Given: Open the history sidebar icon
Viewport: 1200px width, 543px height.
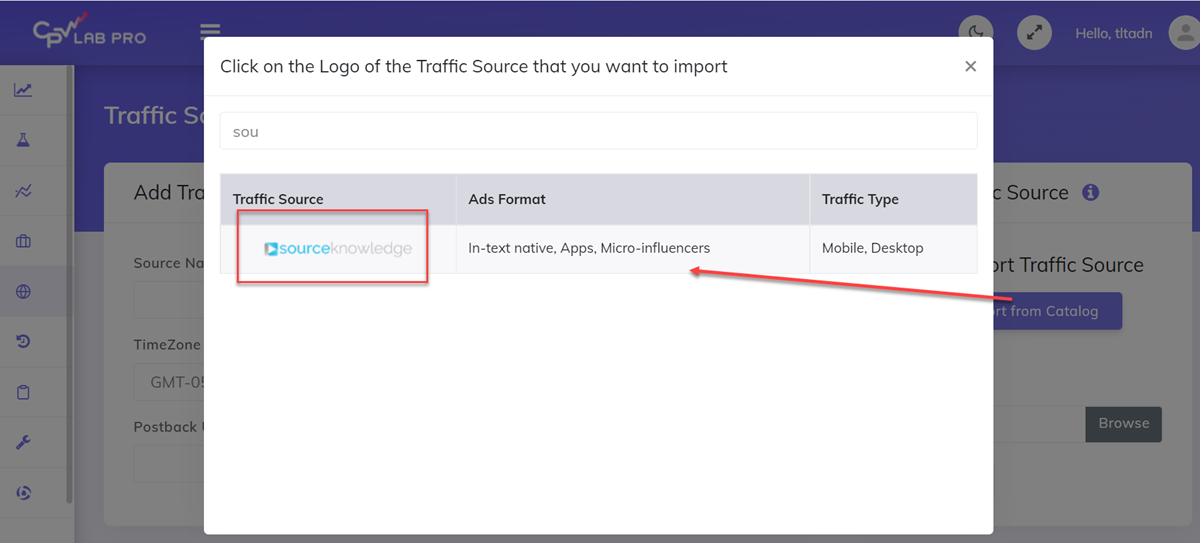Looking at the screenshot, I should tap(23, 342).
